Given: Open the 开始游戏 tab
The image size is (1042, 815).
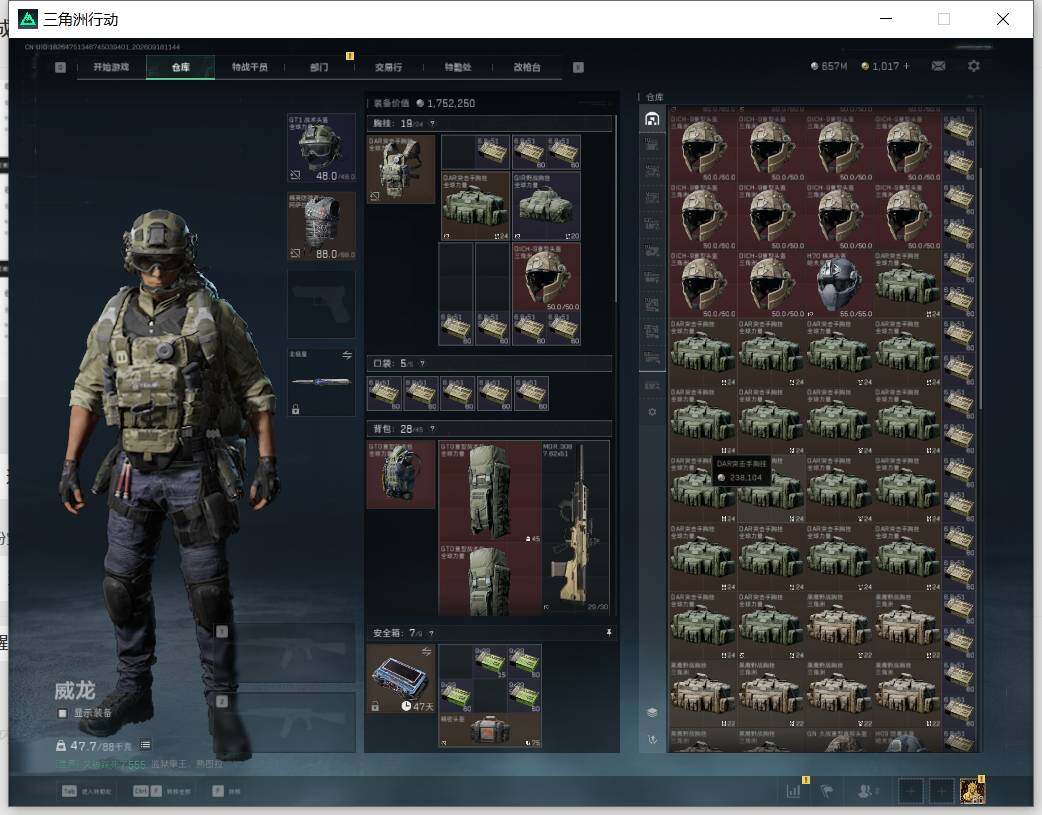Looking at the screenshot, I should pos(111,67).
